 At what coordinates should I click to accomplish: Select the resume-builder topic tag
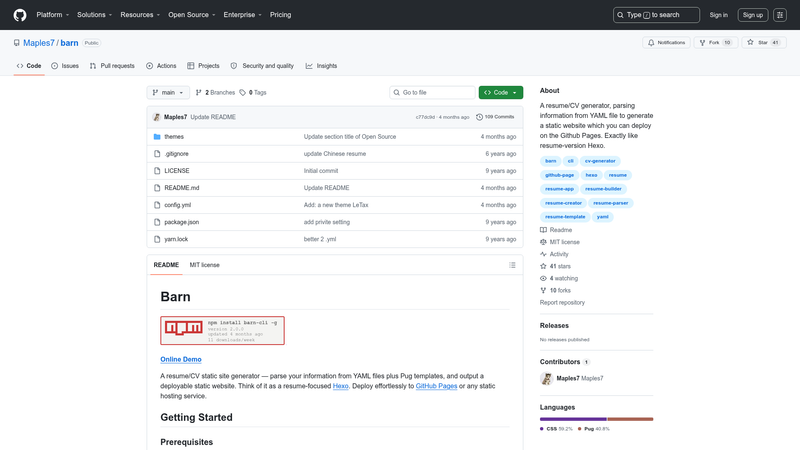pyautogui.click(x=603, y=189)
